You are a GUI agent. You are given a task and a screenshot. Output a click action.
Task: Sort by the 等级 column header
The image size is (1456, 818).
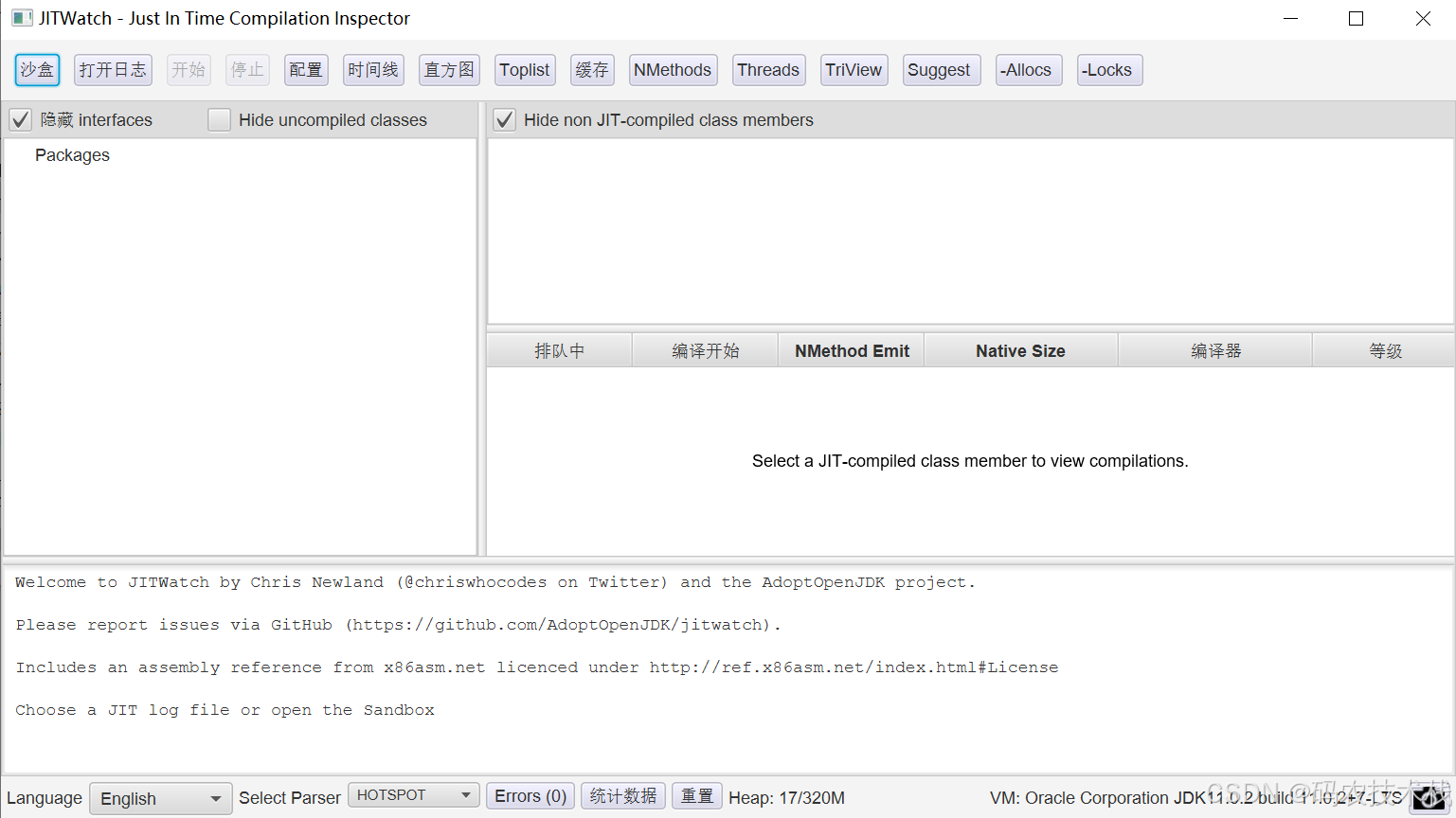(x=1384, y=351)
